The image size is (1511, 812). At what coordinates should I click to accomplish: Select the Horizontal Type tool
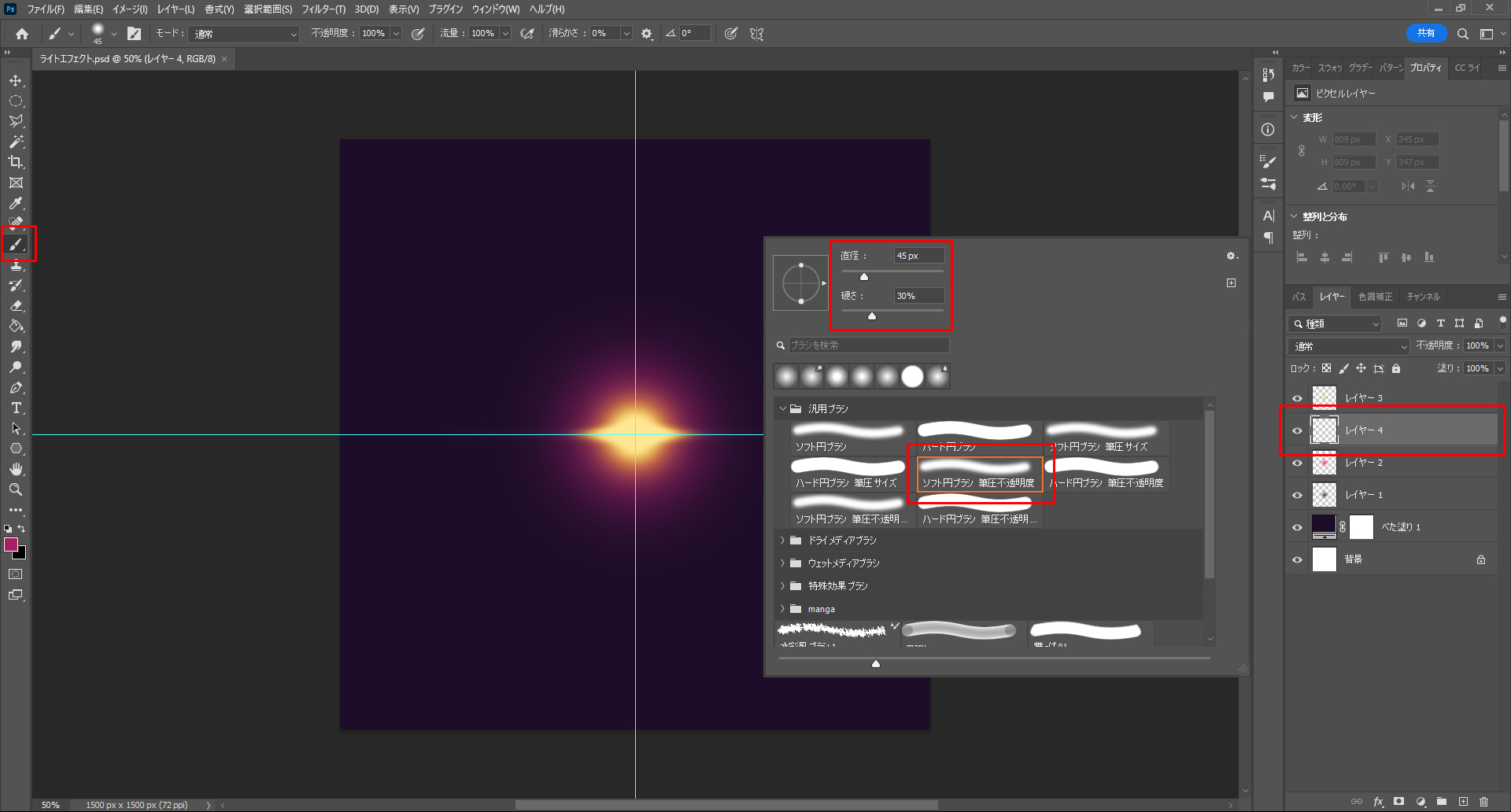[x=16, y=408]
